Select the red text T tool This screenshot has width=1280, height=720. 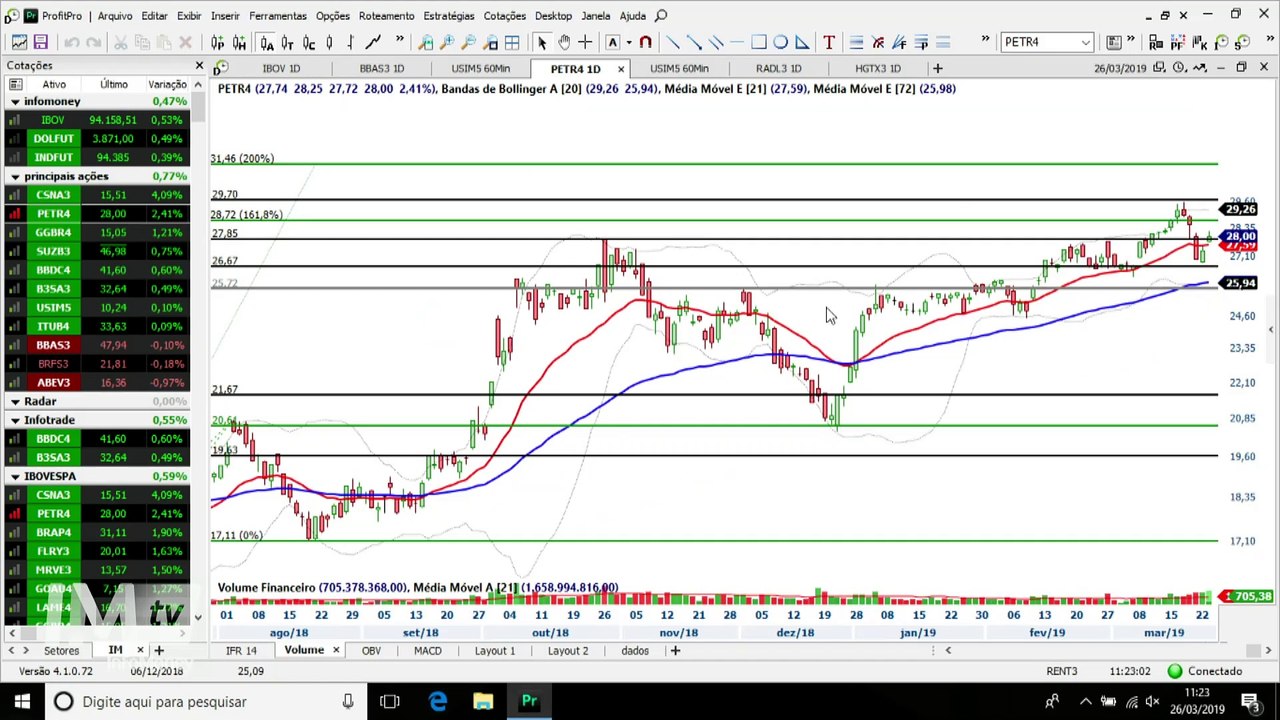click(829, 42)
